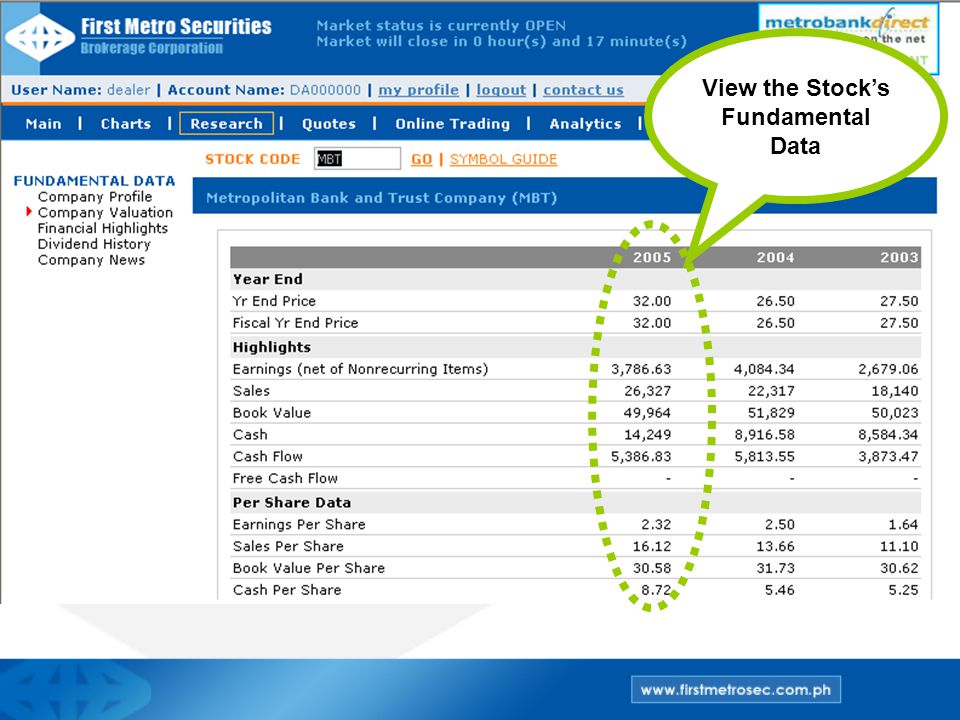Click the Sales row label
This screenshot has width=960, height=720.
251,391
